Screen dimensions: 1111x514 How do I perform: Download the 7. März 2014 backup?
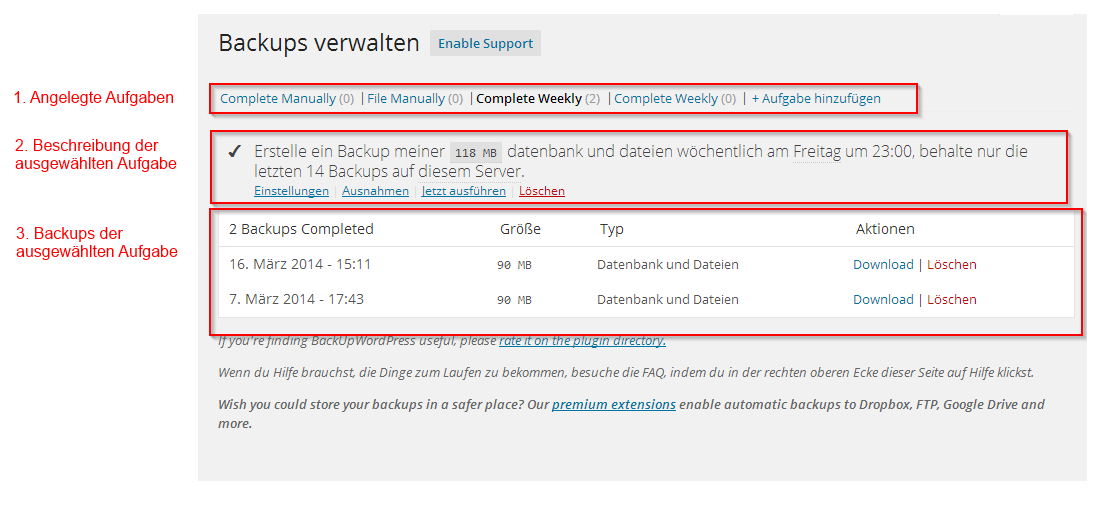(x=883, y=299)
